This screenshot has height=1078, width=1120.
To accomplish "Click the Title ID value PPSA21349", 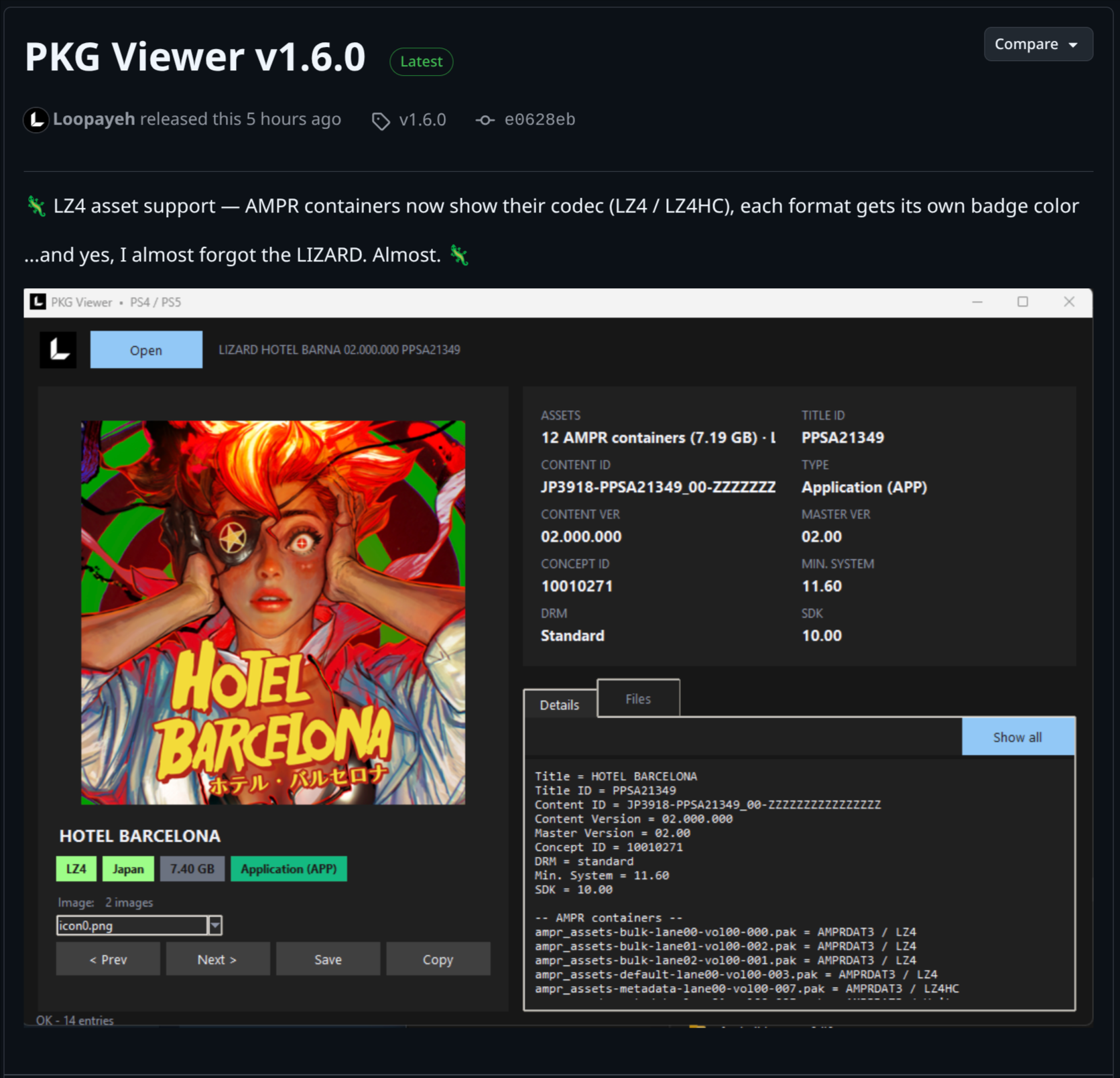I will point(843,438).
